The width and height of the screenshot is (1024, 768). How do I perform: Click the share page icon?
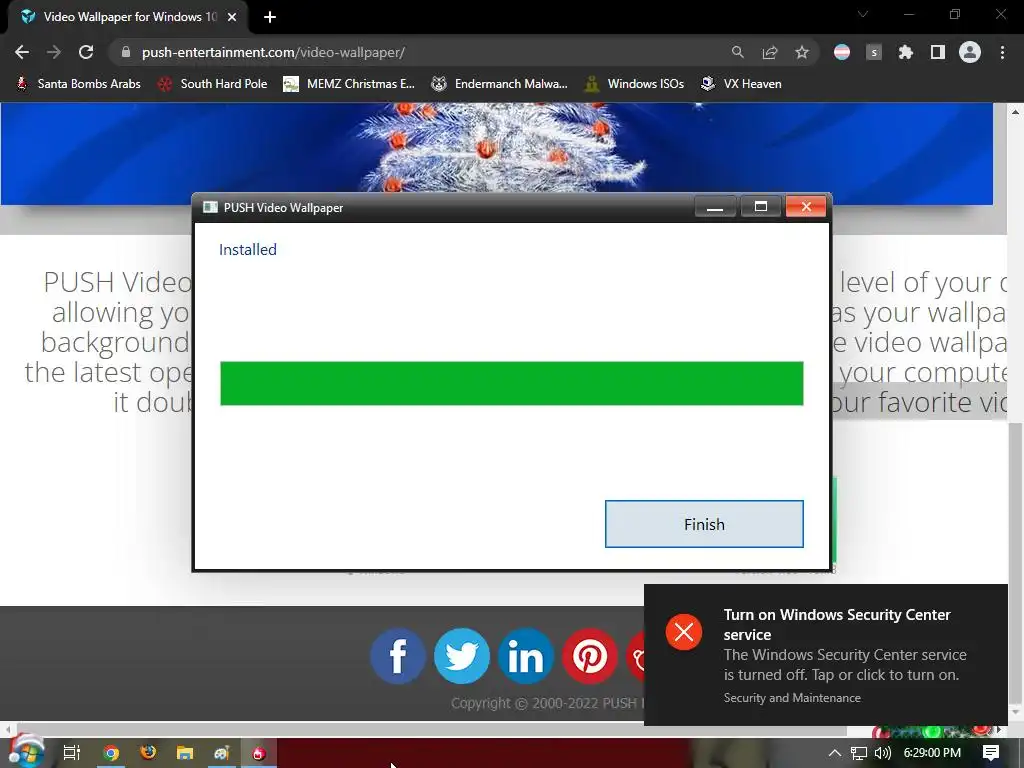click(x=770, y=52)
